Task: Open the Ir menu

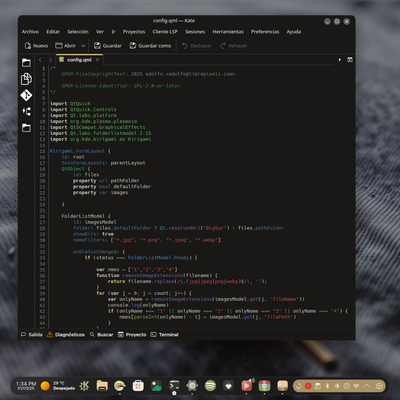Action: point(113,32)
